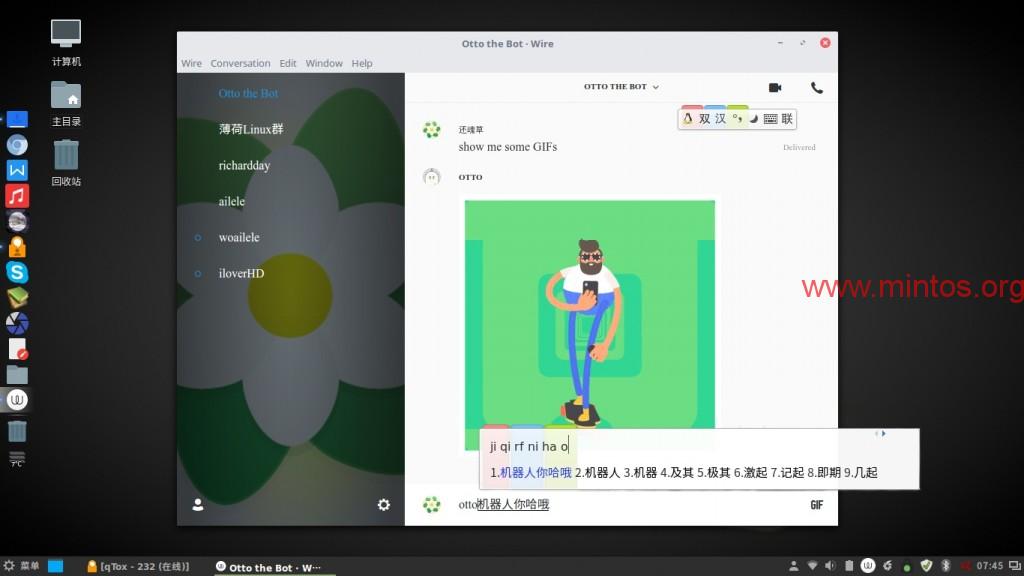1024x576 pixels.
Task: Launch the Chromium browser from the dock
Action: click(17, 144)
